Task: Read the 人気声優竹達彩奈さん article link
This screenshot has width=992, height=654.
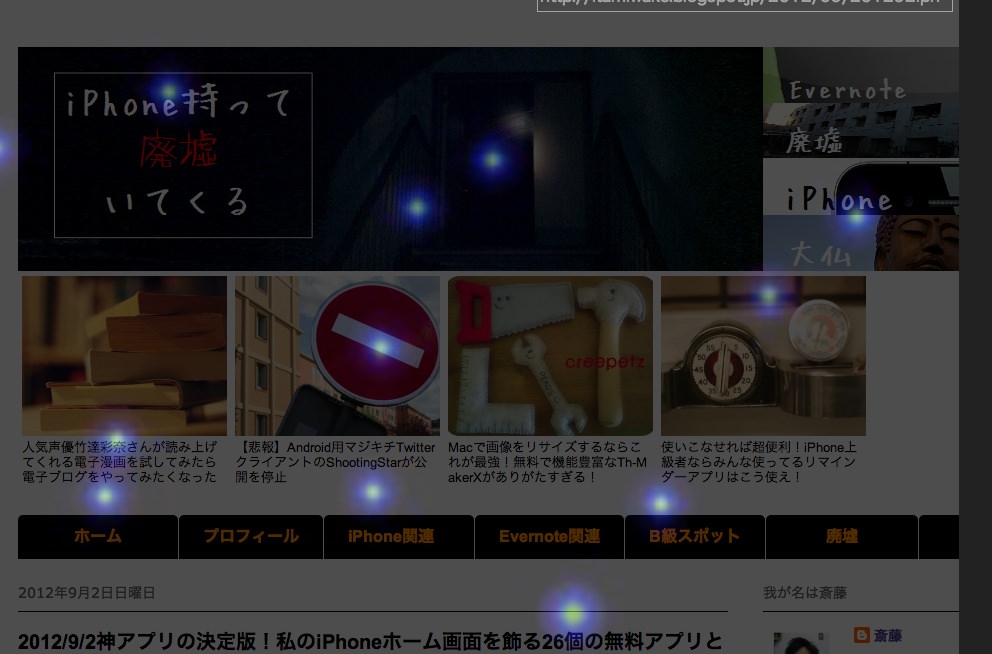Action: point(120,462)
